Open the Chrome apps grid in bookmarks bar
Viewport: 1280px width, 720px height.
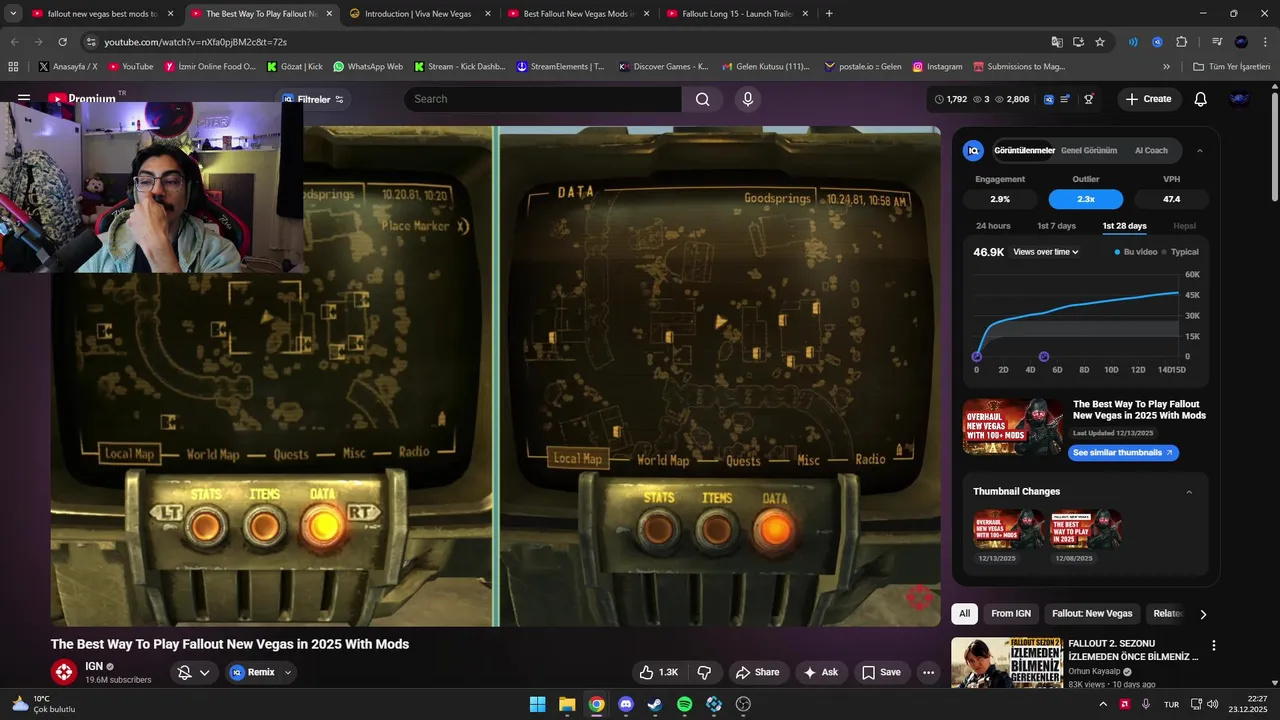(13, 67)
